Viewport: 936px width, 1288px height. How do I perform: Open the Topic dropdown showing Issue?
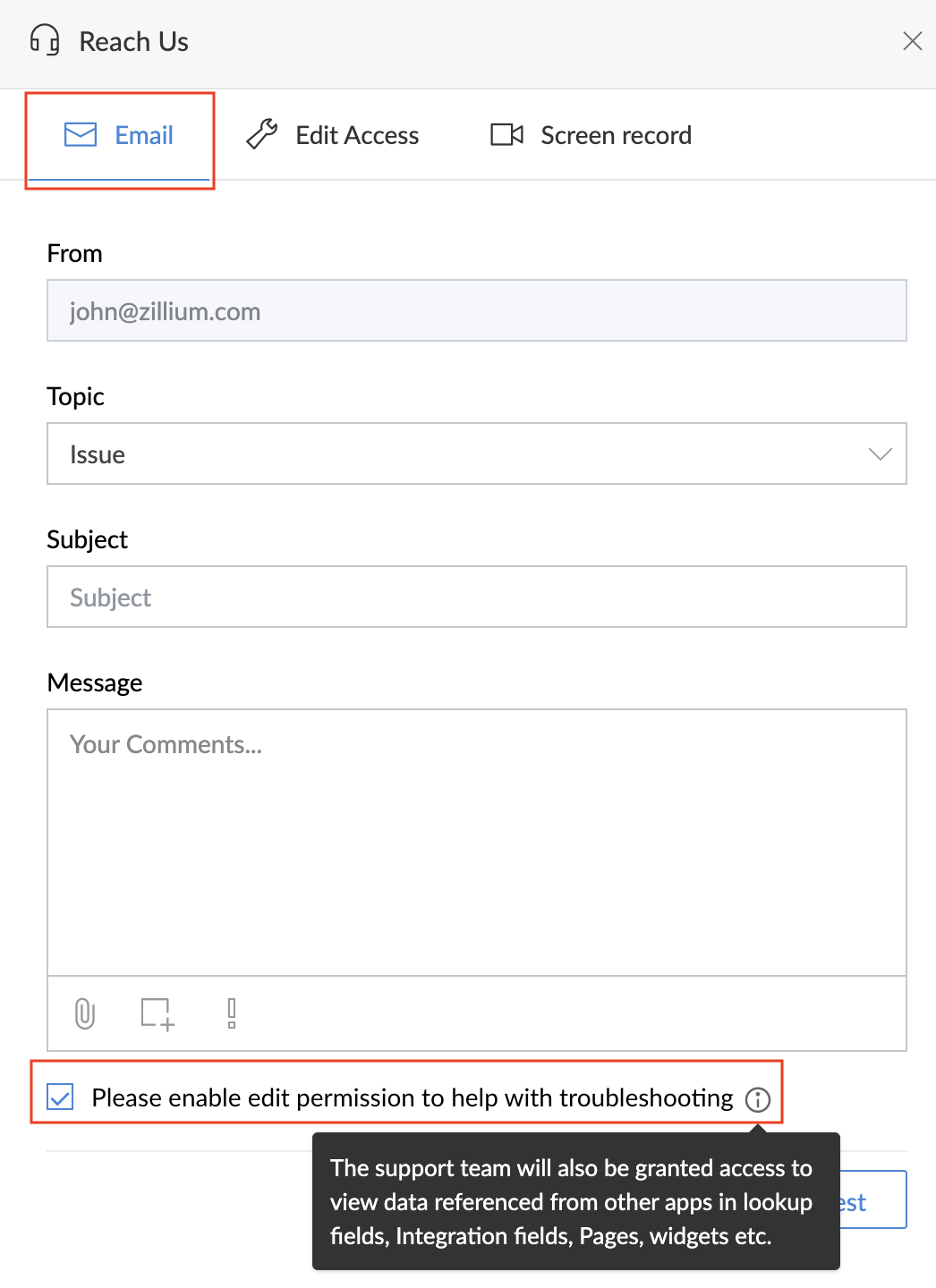point(477,453)
